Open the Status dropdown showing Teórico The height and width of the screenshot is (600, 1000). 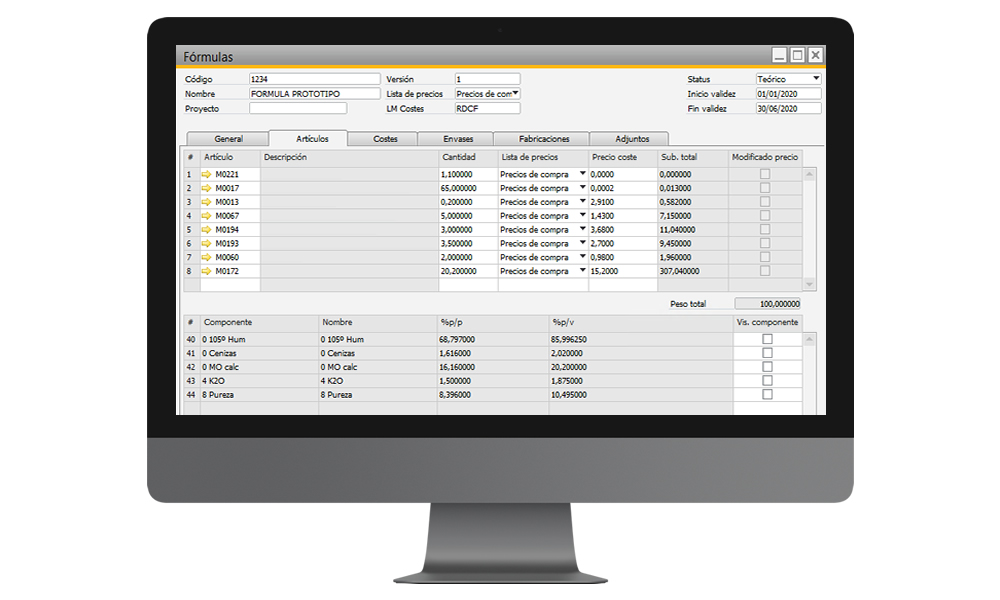click(x=816, y=78)
